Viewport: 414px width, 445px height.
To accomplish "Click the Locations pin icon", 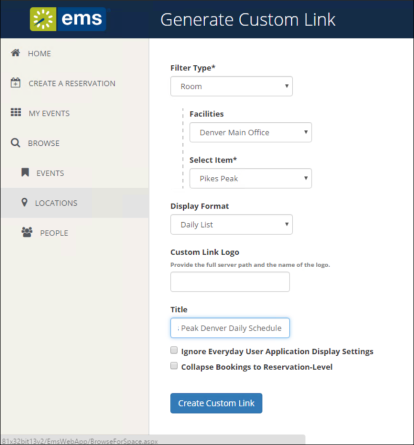I will pyautogui.click(x=24, y=202).
